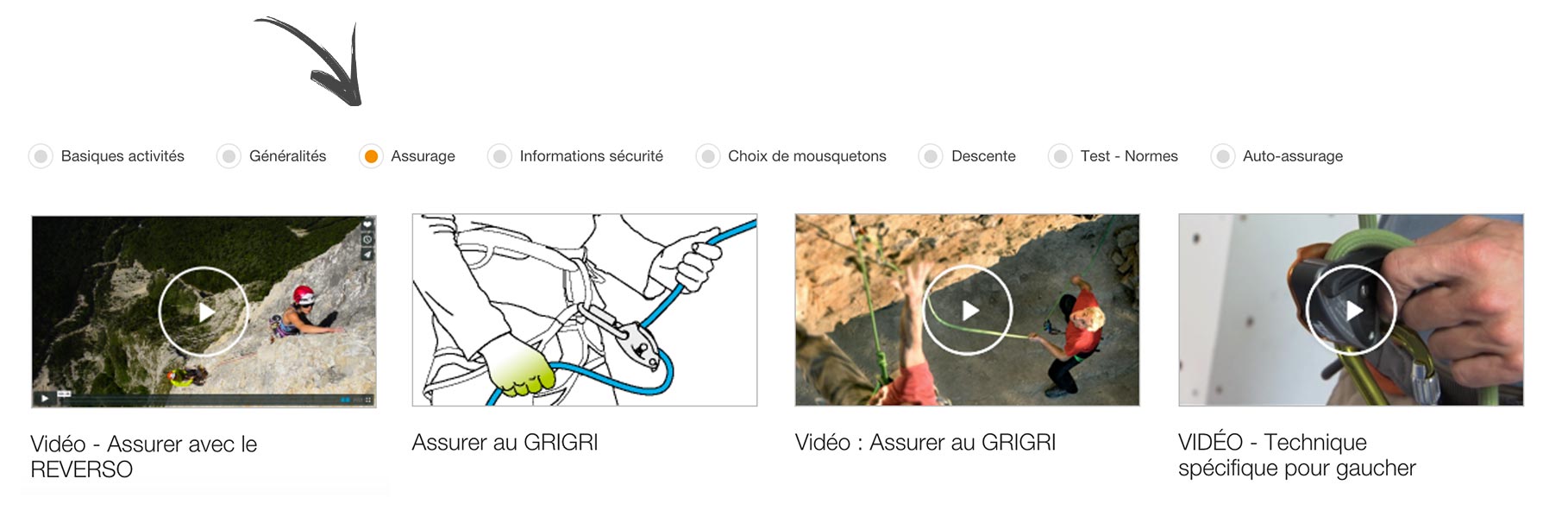The image size is (1568, 523).
Task: Play the REVERSO video using large circle play icon
Action: click(204, 312)
